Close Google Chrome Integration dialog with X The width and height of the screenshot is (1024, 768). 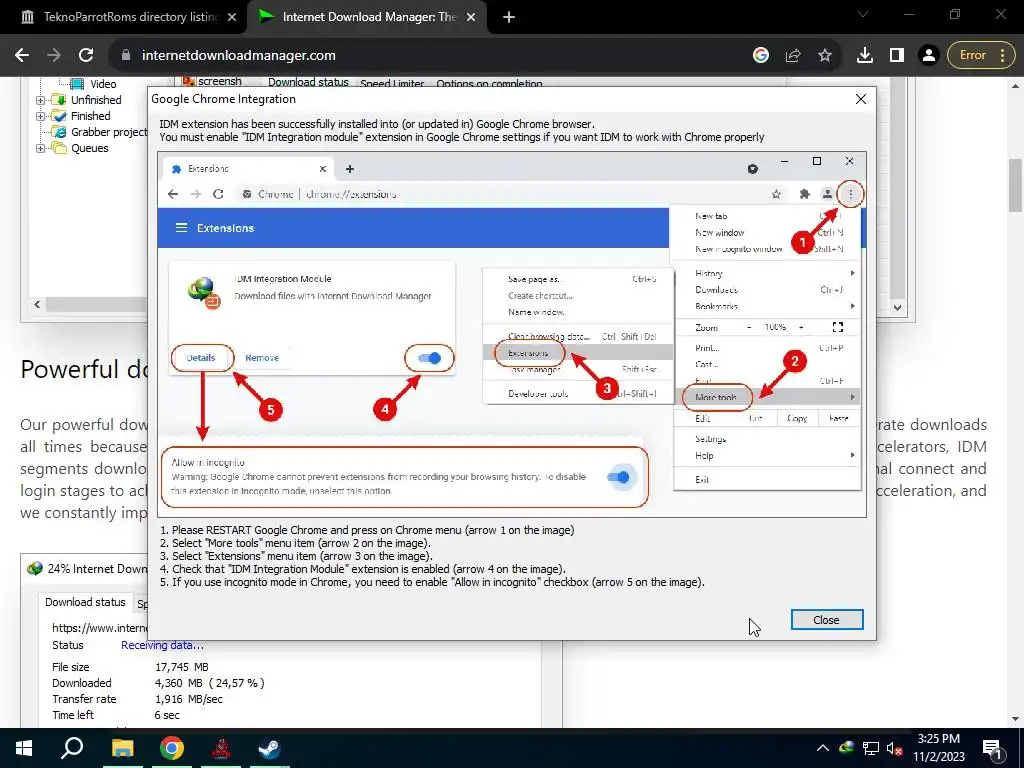click(861, 99)
